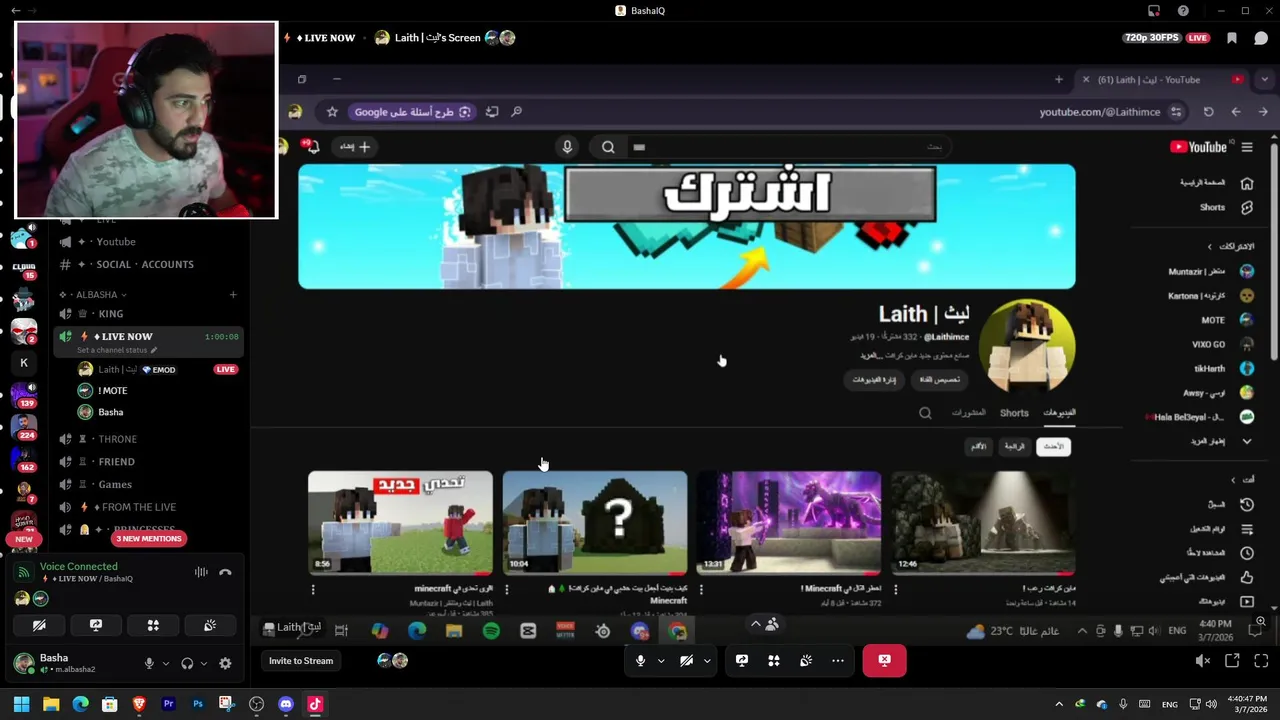Open Brave browser from Windows taskbar
Screen dimensions: 1280x720
click(x=139, y=704)
